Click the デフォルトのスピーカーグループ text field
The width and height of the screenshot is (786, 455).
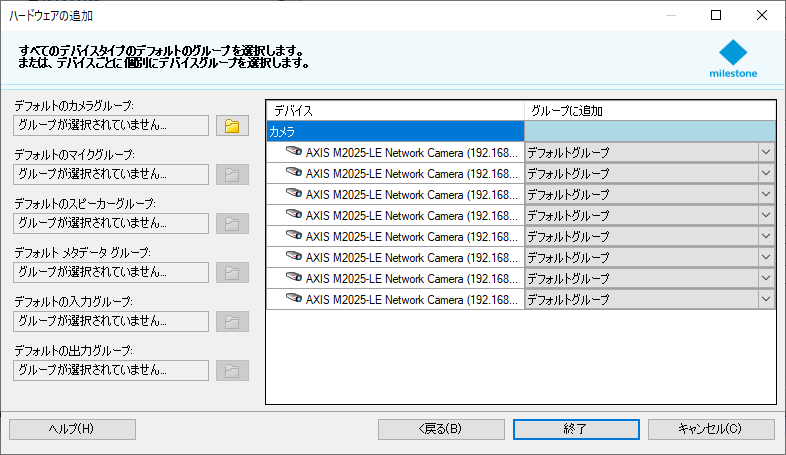click(111, 223)
